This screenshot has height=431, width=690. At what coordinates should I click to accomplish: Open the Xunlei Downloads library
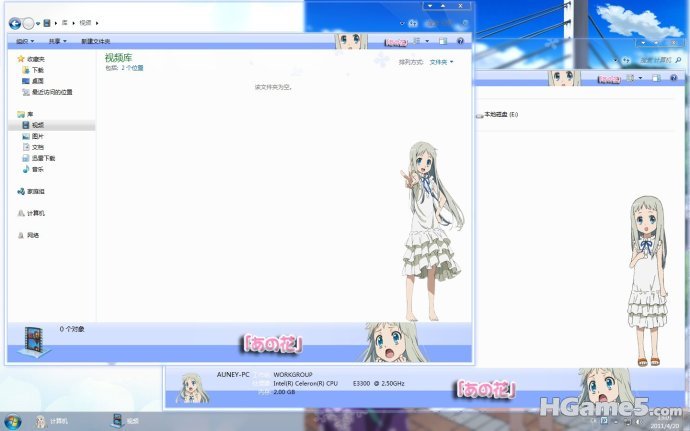click(x=43, y=158)
